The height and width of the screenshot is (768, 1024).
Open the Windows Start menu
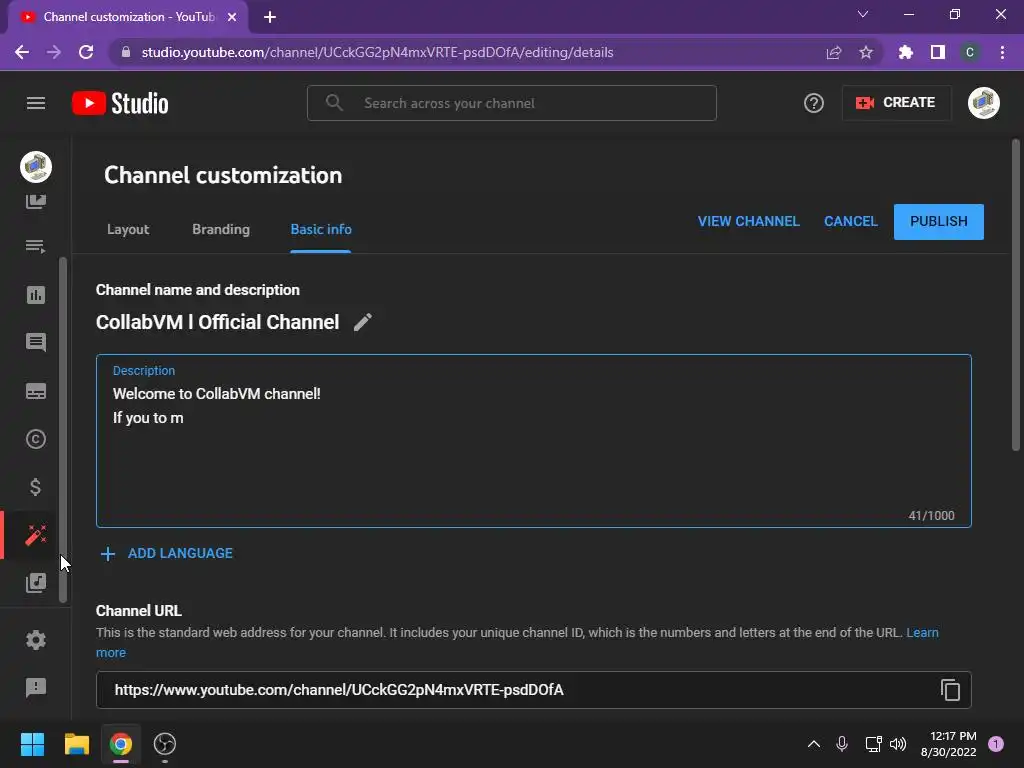pos(32,744)
